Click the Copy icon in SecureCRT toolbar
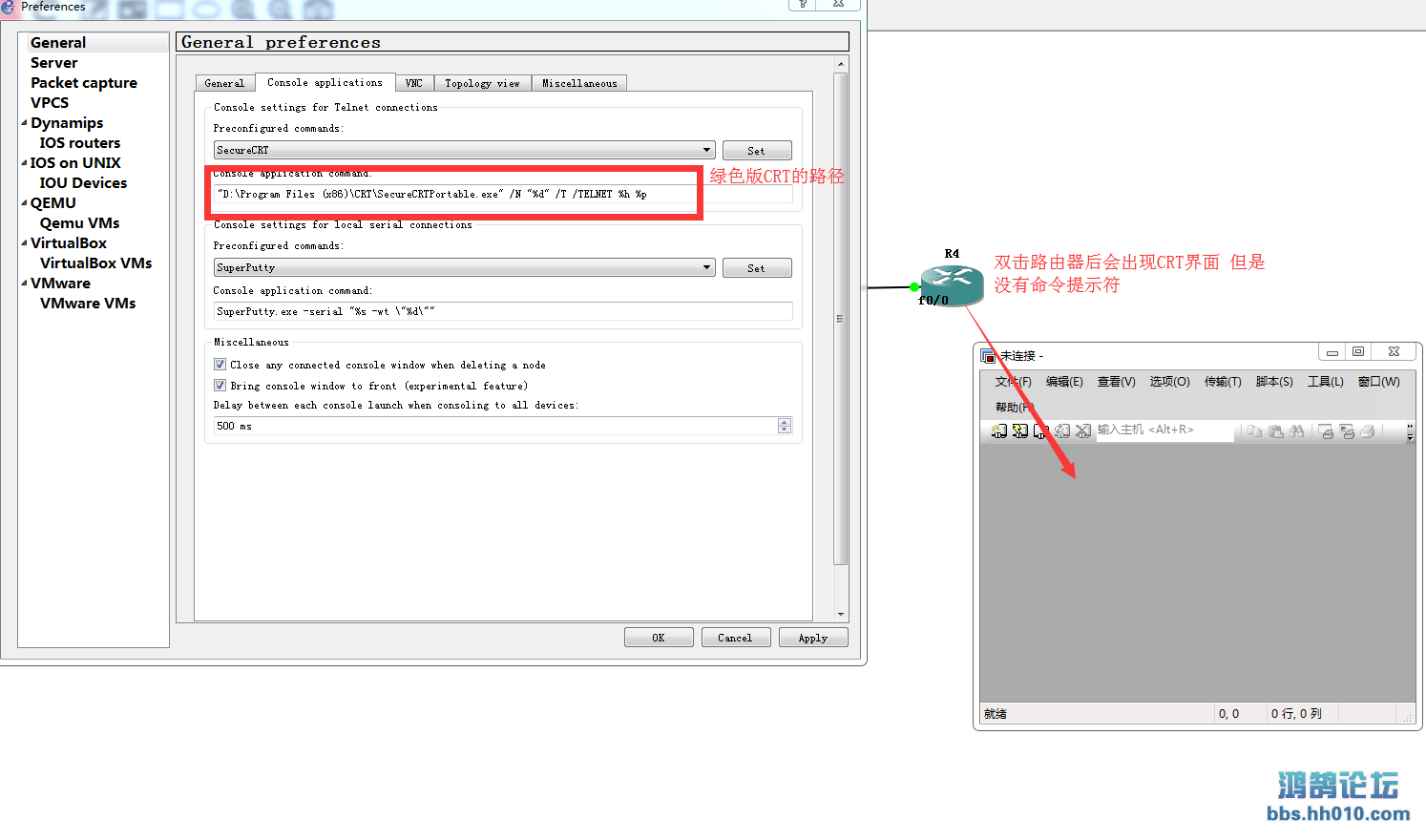This screenshot has height=840, width=1426. pos(1254,431)
